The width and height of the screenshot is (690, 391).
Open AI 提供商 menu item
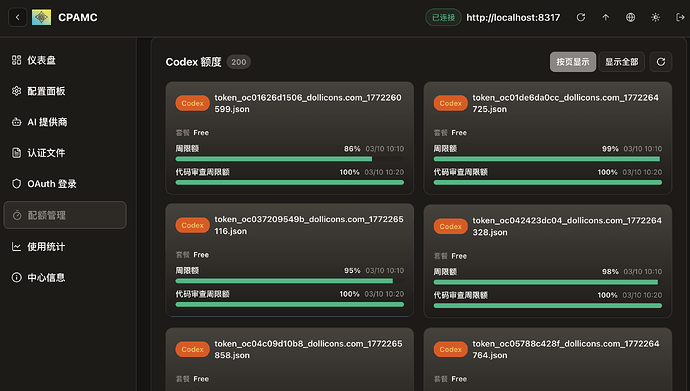[x=65, y=122]
